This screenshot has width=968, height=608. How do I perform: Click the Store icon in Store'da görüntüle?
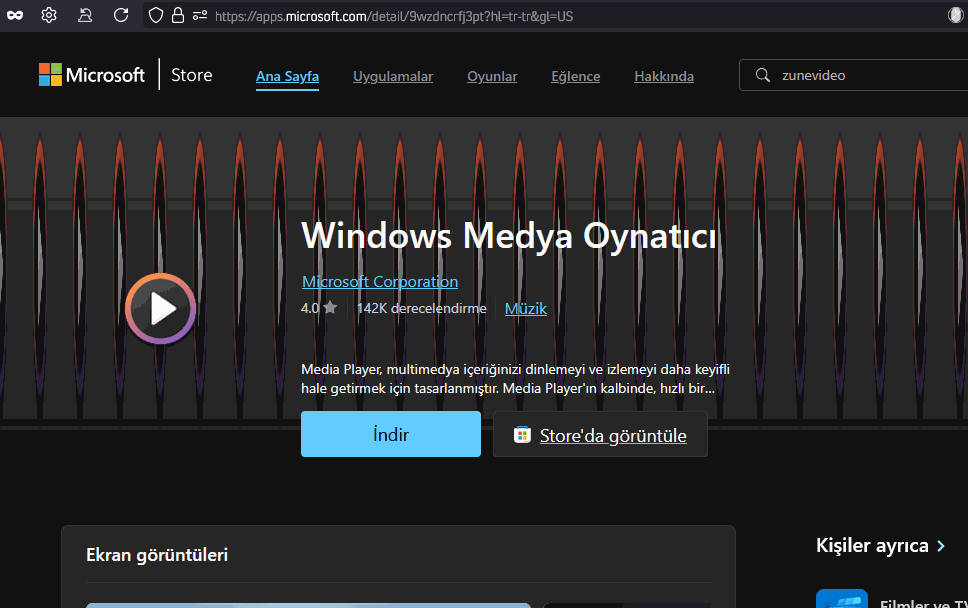click(522, 435)
